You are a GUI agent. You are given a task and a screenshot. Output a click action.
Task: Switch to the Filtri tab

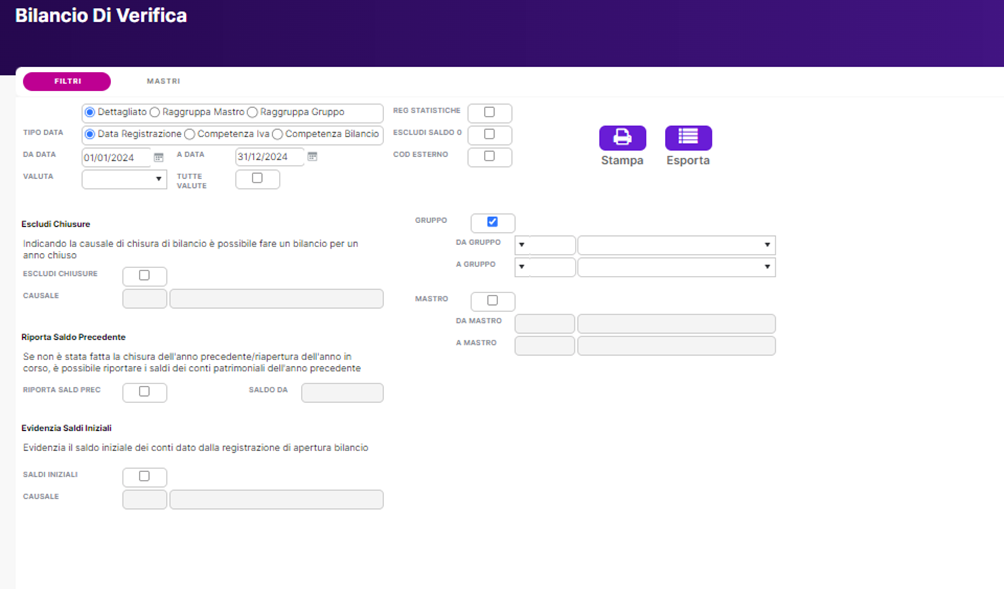67,81
